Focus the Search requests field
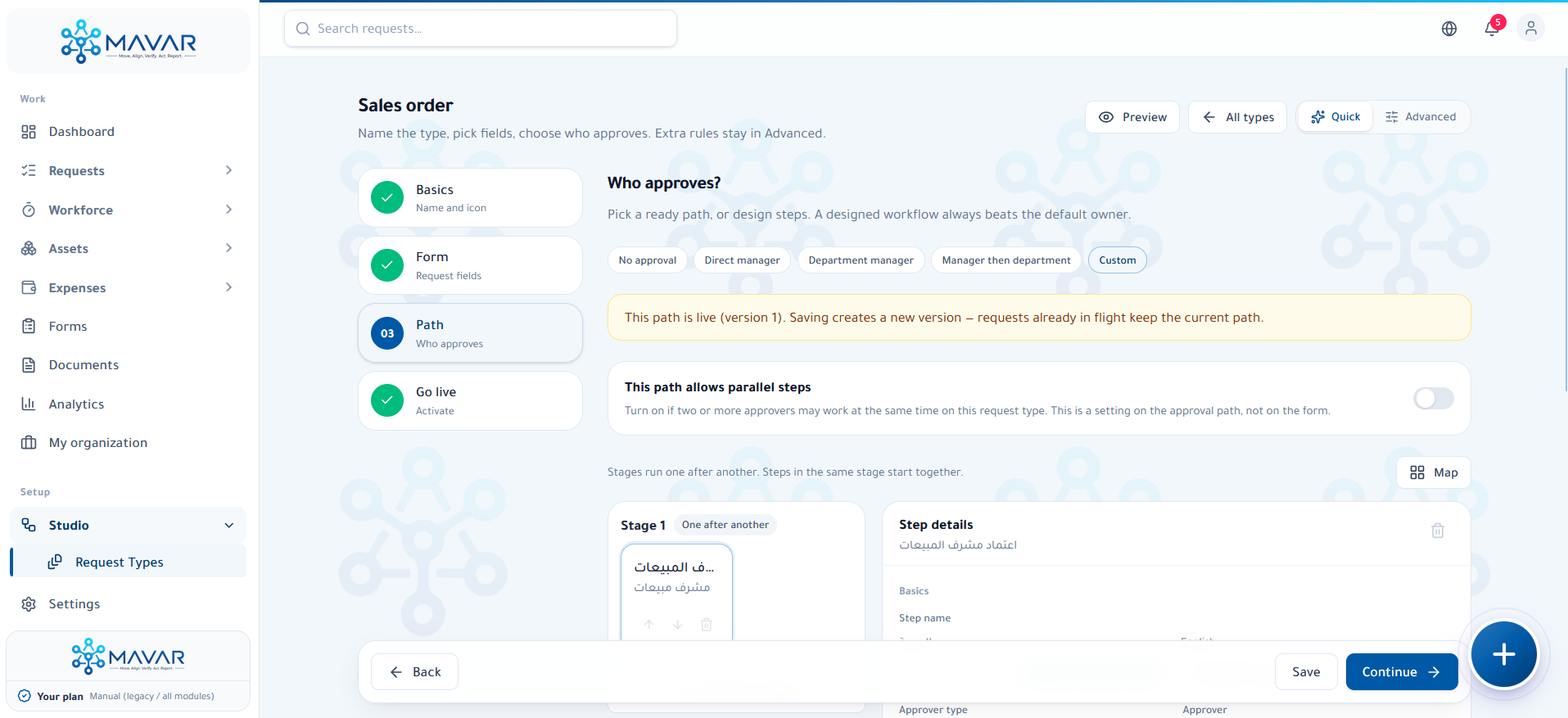Screen dimensions: 1568x718 481,29
